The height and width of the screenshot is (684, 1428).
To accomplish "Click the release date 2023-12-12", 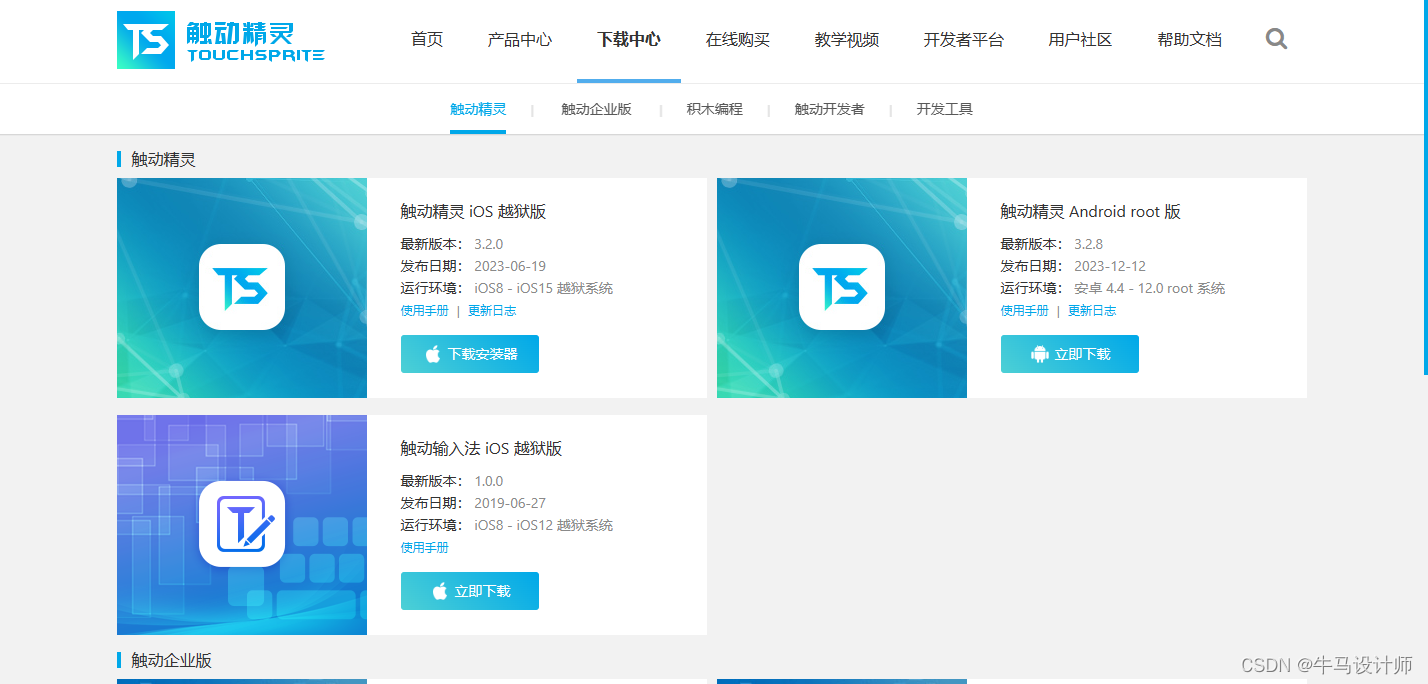I will (x=1110, y=266).
